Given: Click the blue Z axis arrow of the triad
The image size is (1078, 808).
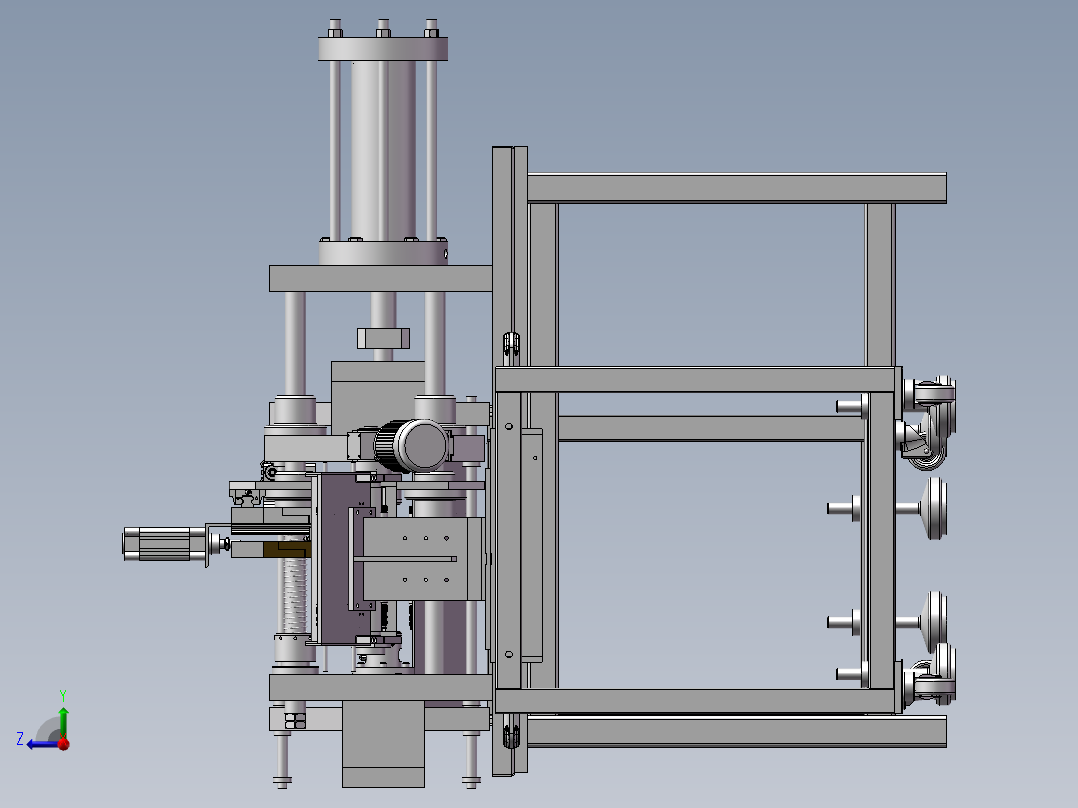Looking at the screenshot, I should click(x=41, y=745).
